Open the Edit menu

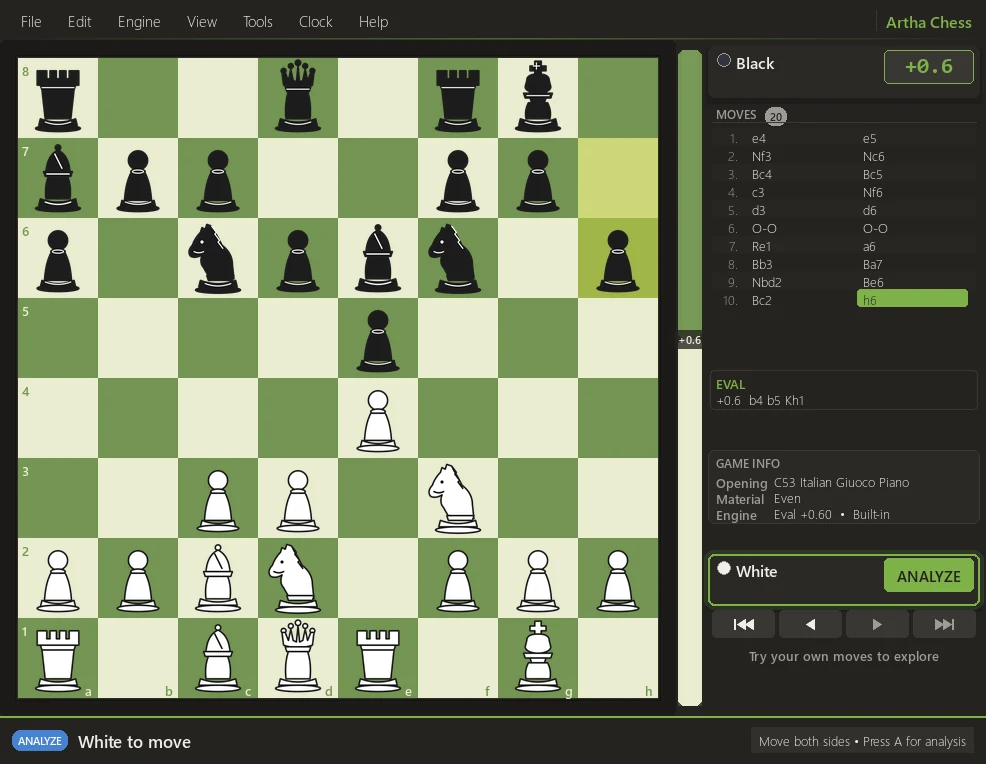coord(79,22)
